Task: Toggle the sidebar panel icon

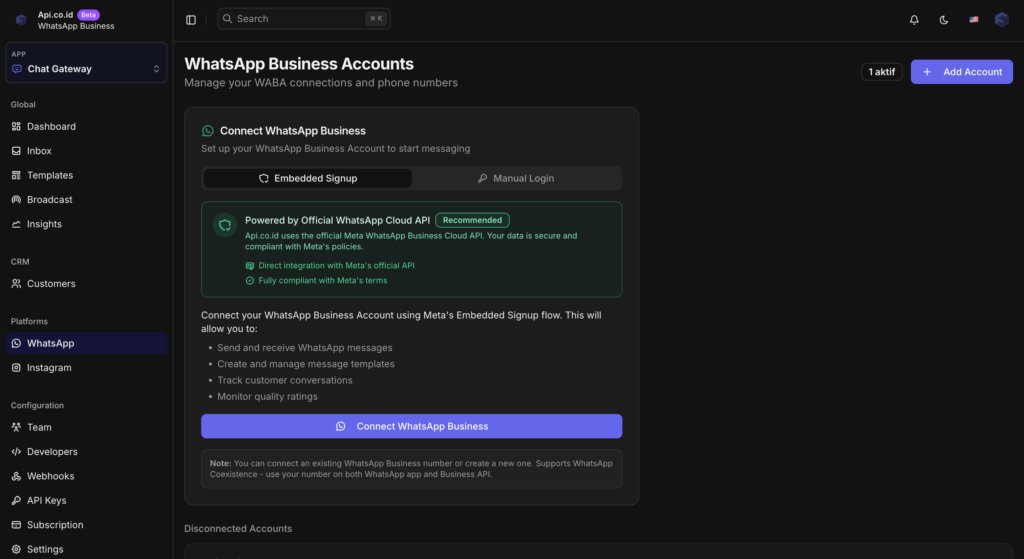Action: tap(191, 20)
